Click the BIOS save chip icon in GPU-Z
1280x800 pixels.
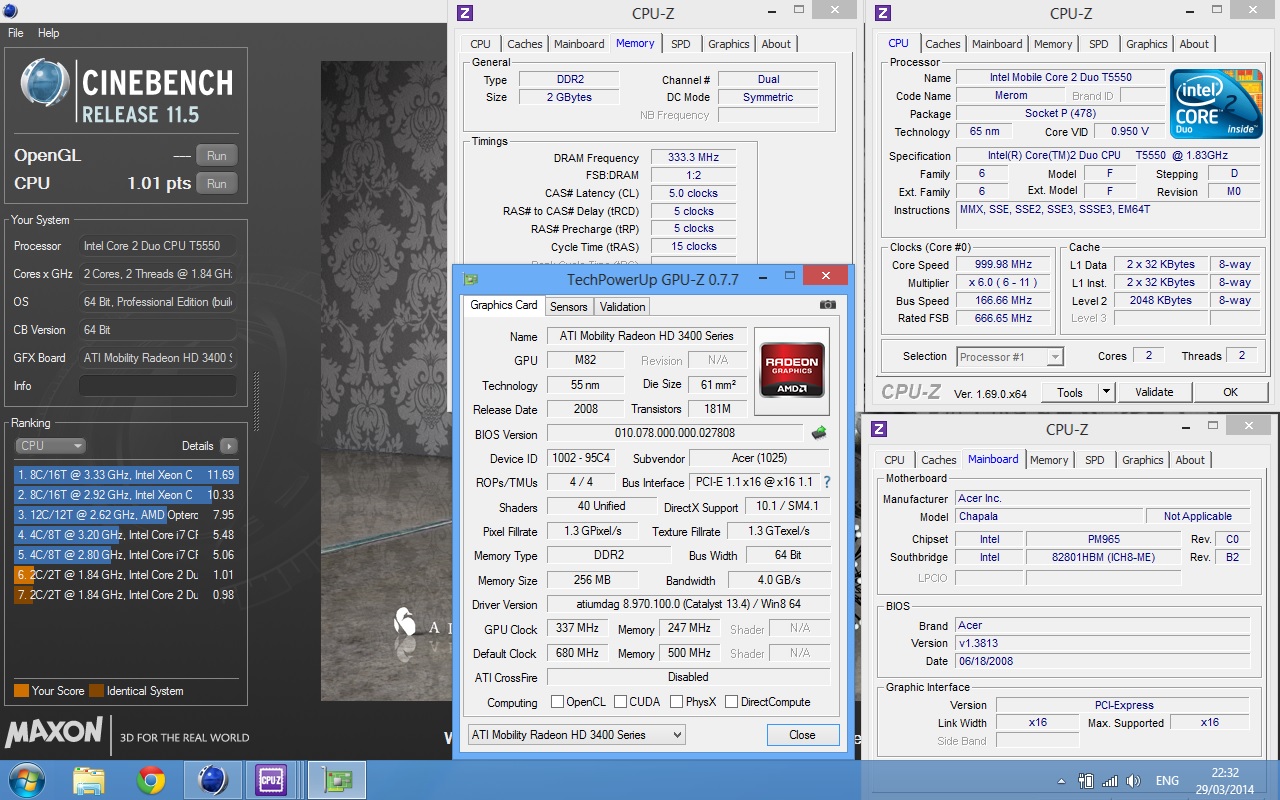[x=819, y=433]
